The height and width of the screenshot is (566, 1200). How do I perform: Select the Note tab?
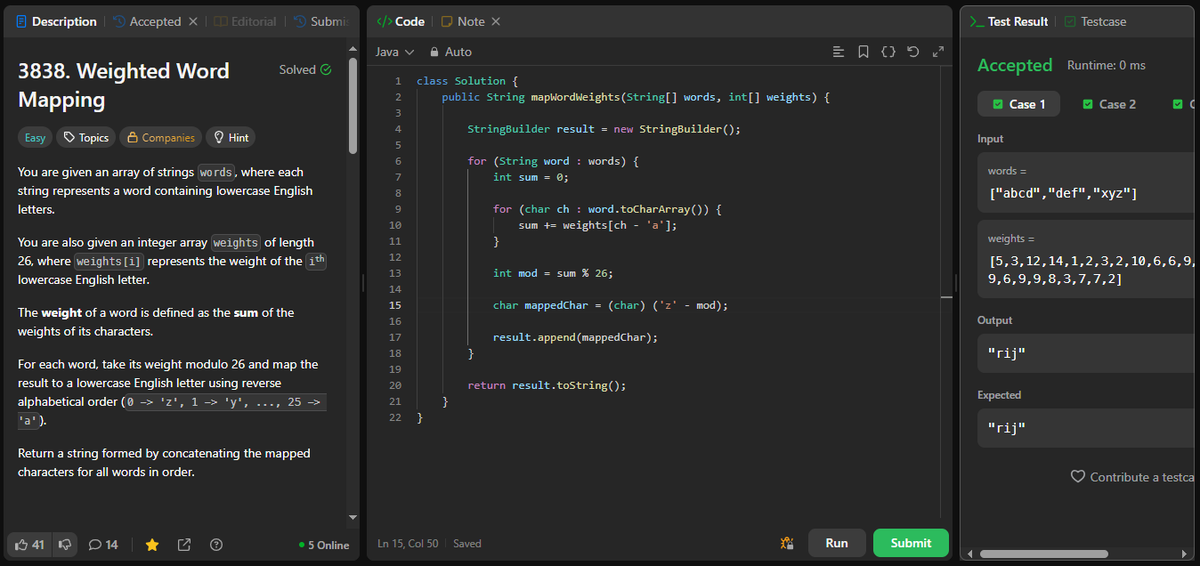(464, 21)
